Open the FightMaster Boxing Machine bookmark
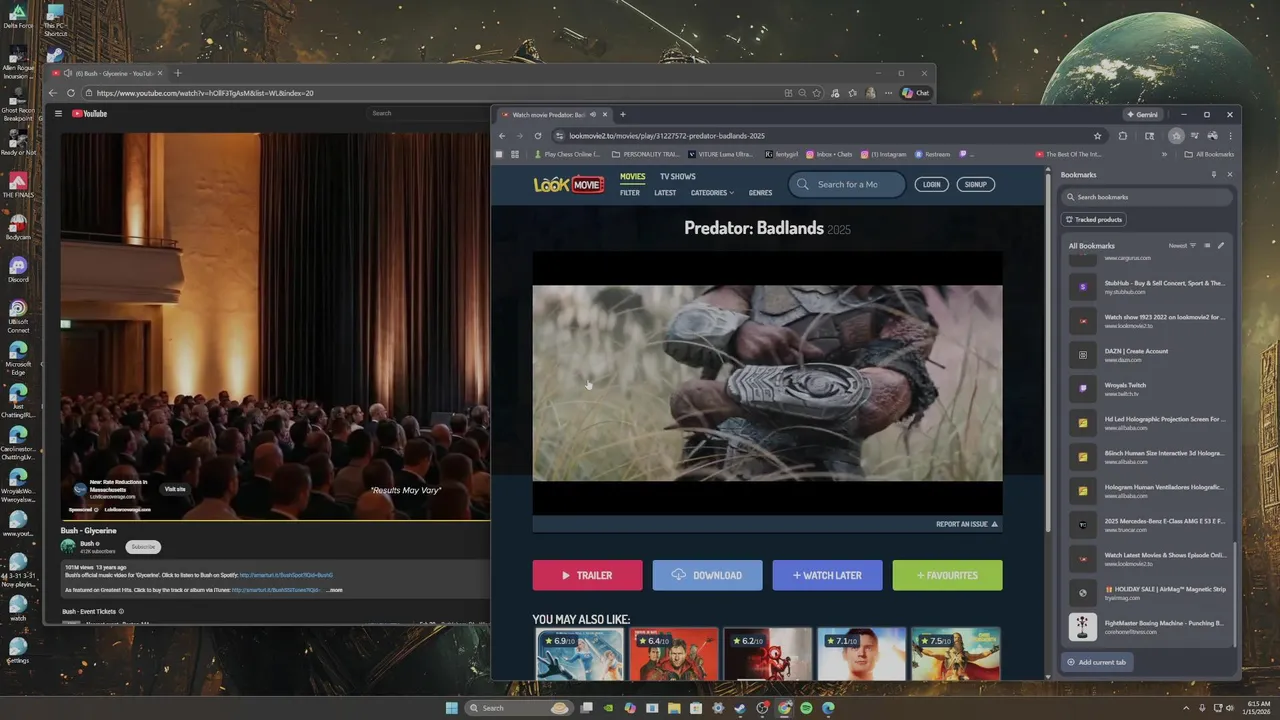Screen dimensions: 1280x720 (1148, 627)
